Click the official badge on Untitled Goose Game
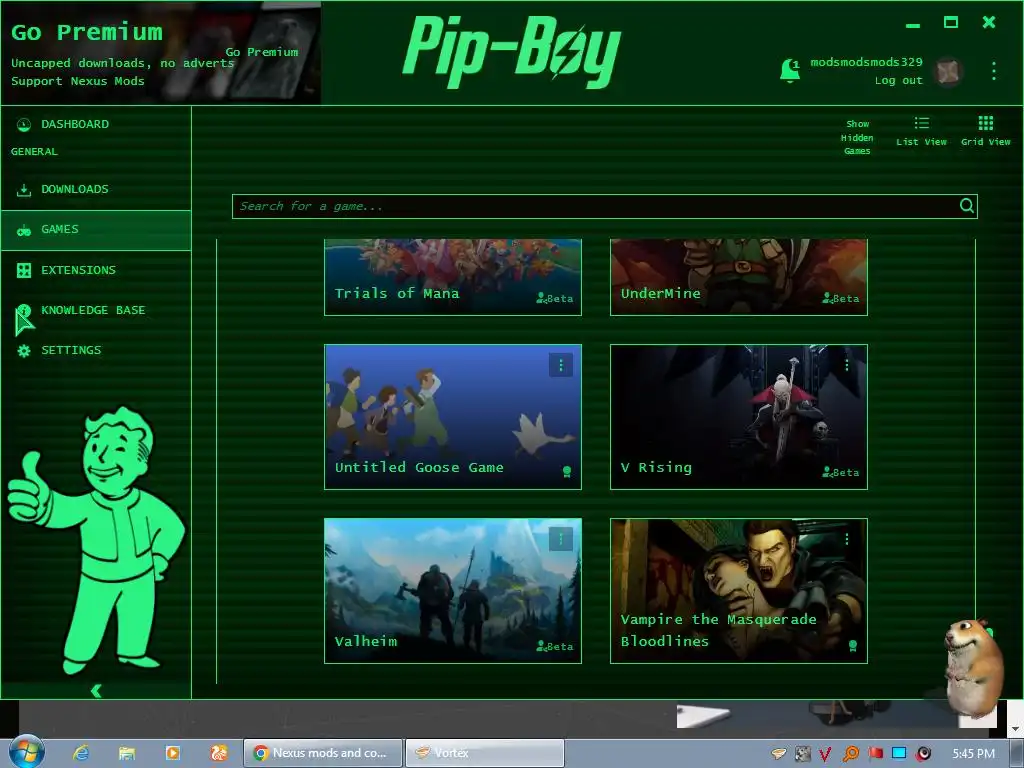The image size is (1024, 768). (567, 472)
